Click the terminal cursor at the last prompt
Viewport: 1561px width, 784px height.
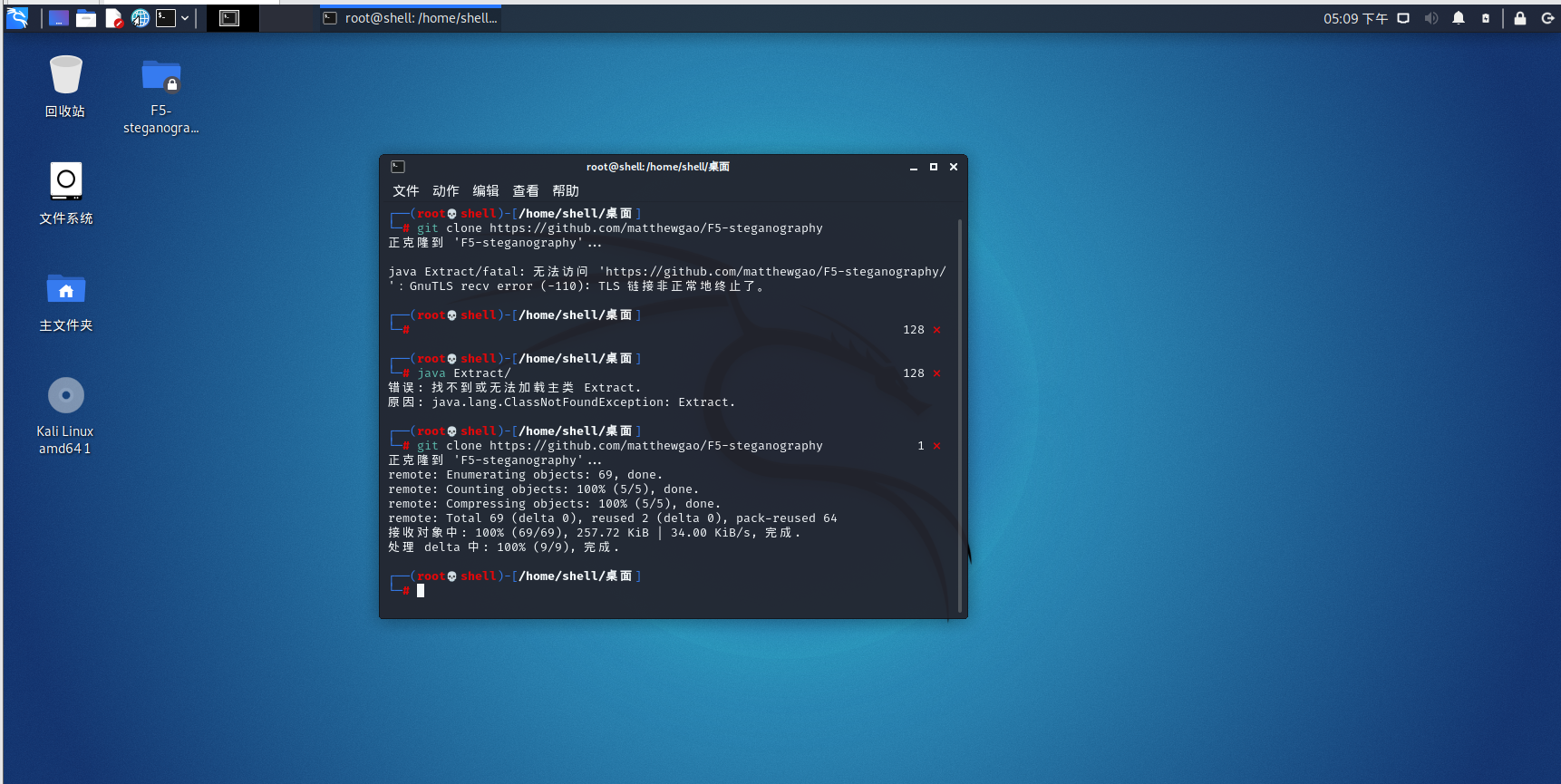point(421,591)
